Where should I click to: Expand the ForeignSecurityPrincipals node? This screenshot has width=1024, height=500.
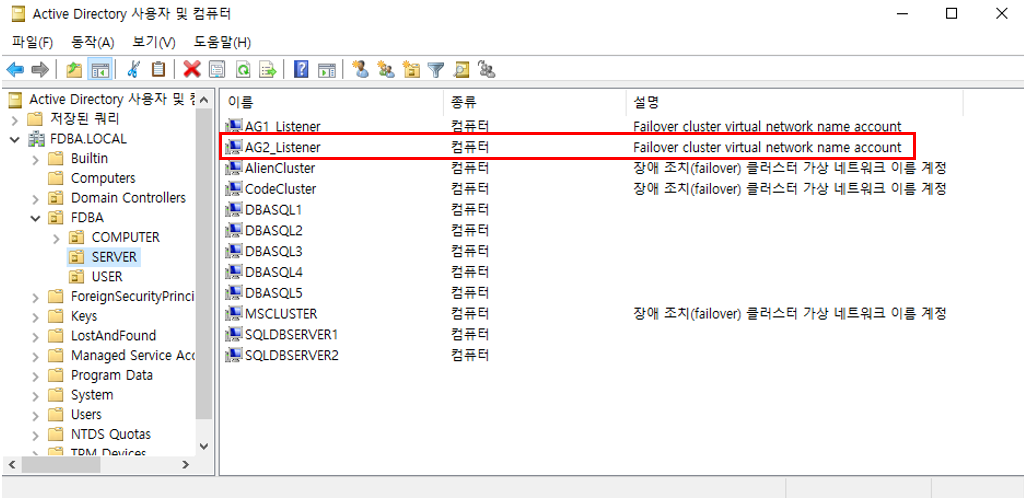click(x=36, y=297)
